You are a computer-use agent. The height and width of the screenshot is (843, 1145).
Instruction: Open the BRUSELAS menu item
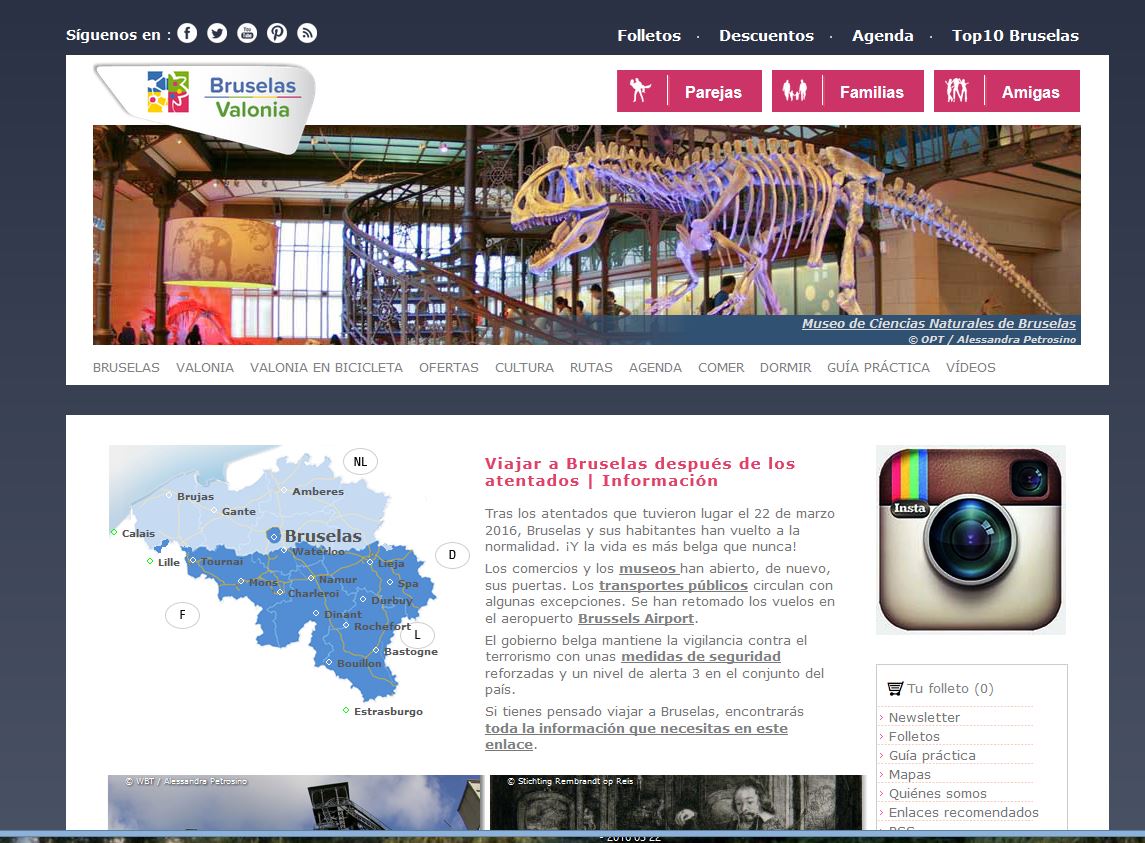126,367
